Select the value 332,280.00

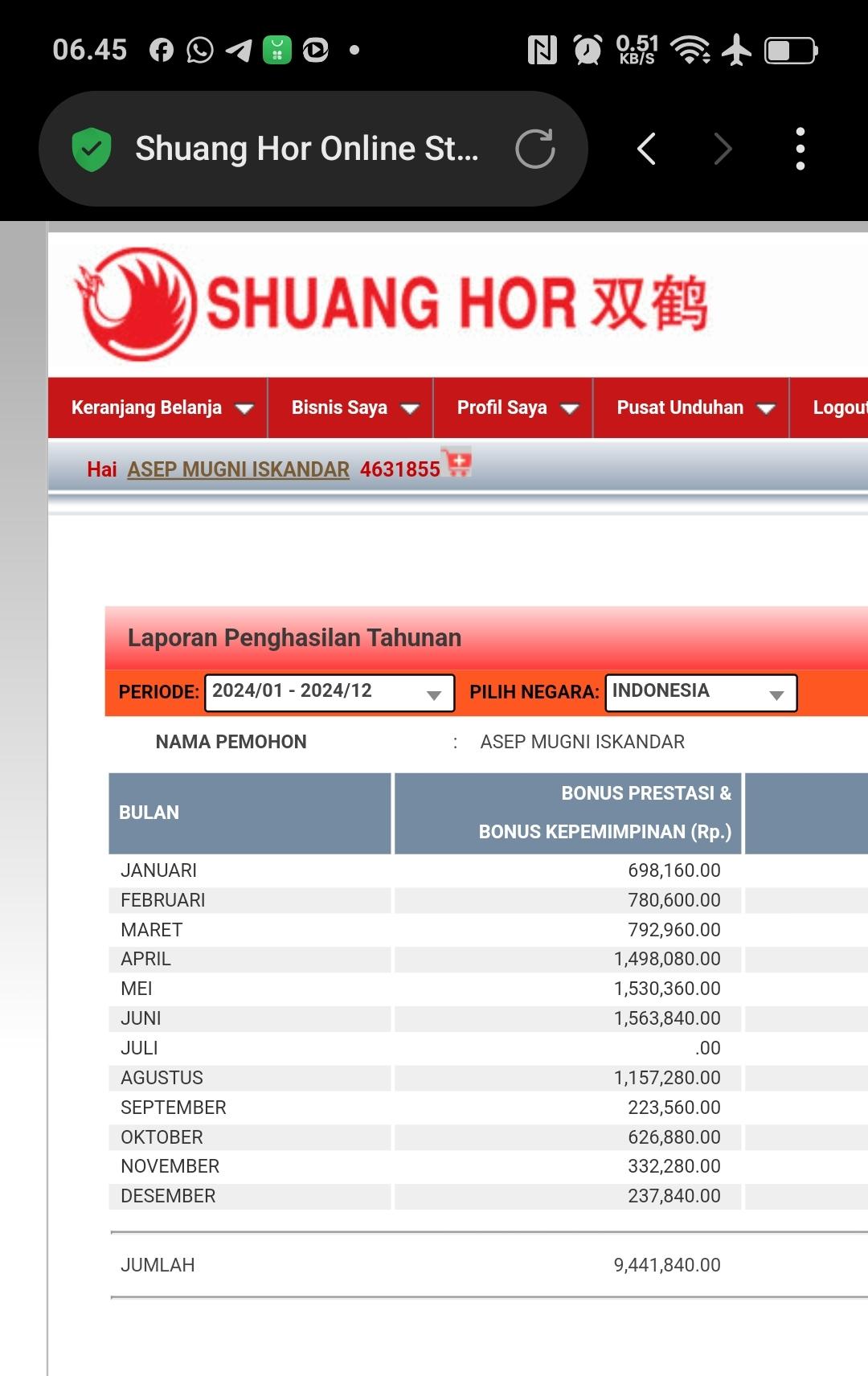(x=674, y=1166)
